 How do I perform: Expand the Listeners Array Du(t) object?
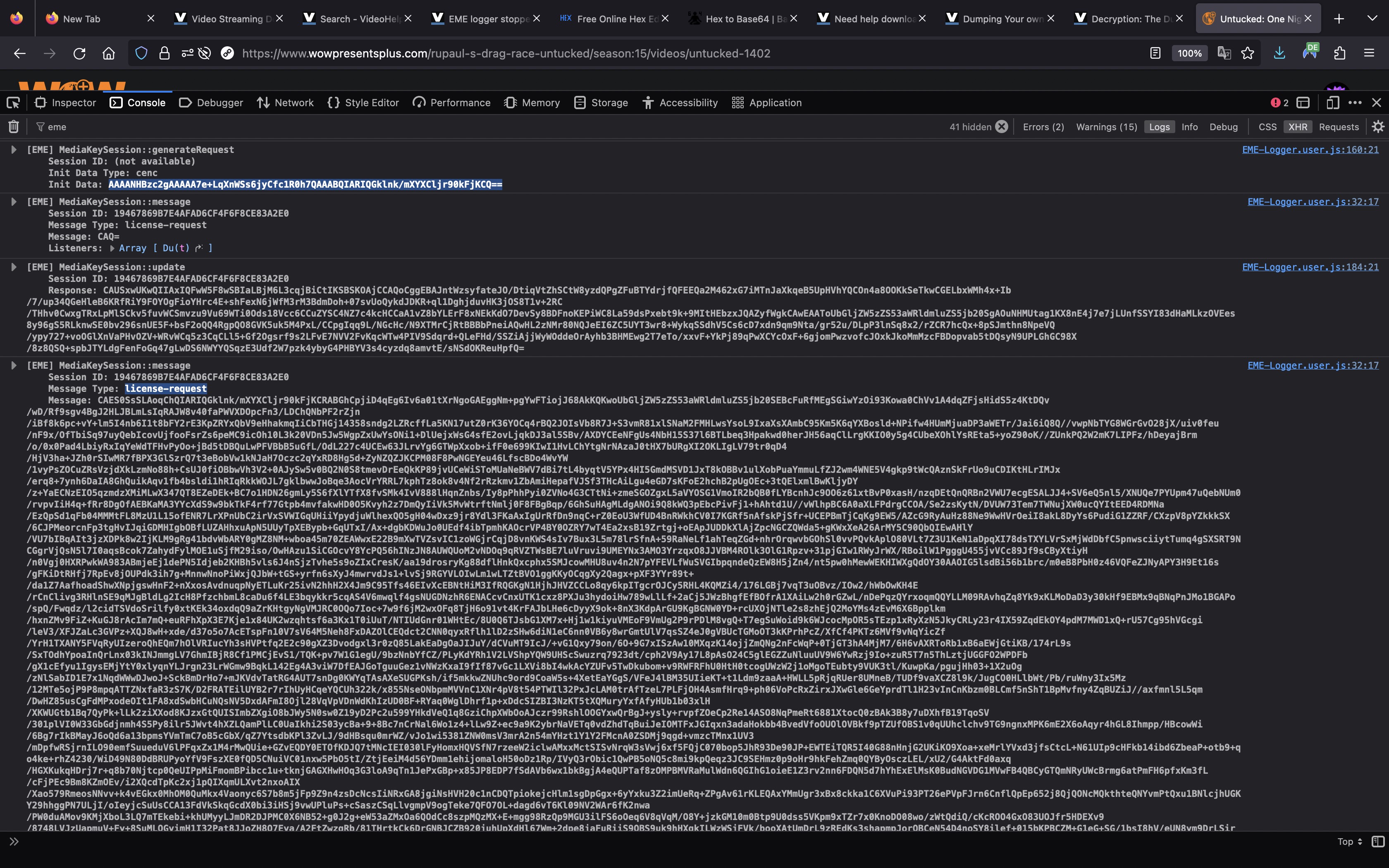coord(112,248)
